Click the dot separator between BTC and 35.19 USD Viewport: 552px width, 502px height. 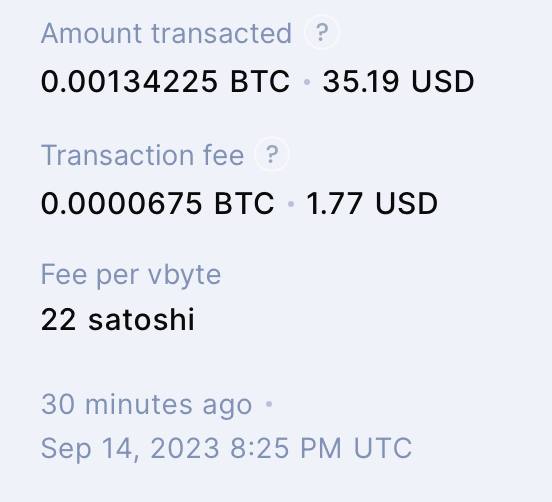tap(307, 82)
